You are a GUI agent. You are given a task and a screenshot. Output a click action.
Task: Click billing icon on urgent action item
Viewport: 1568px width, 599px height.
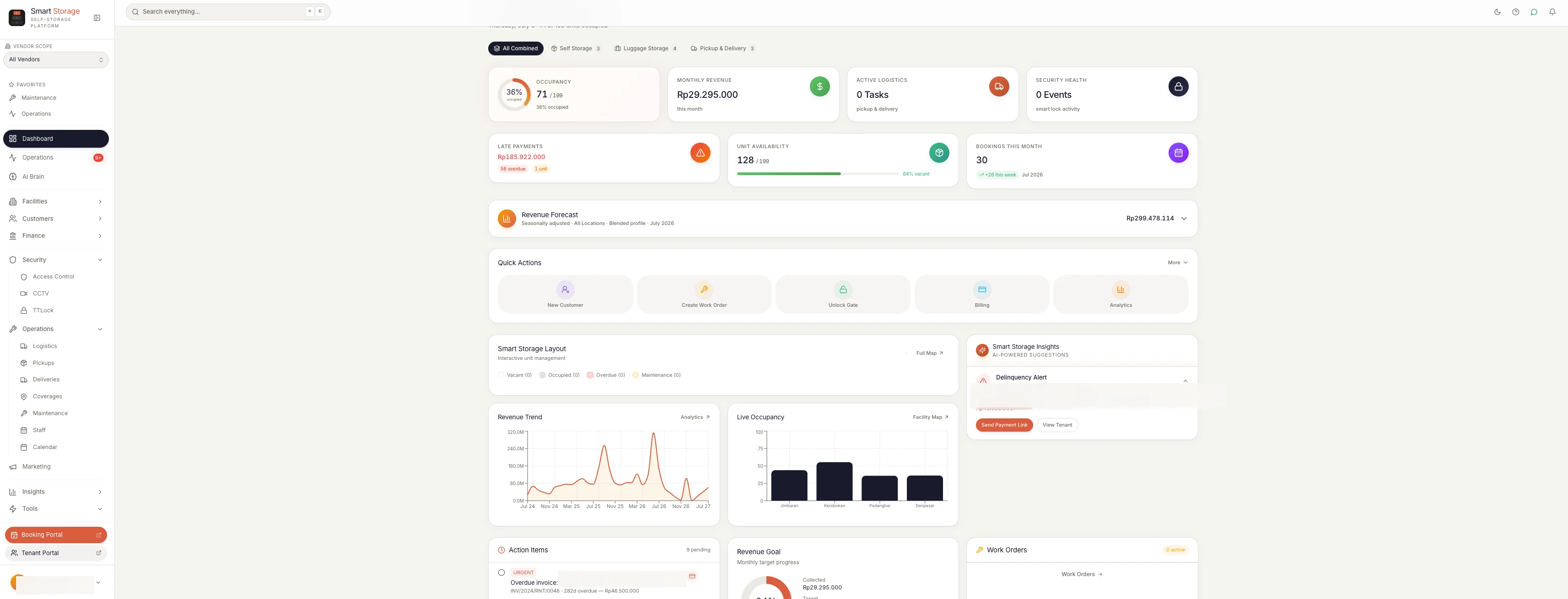(x=692, y=576)
